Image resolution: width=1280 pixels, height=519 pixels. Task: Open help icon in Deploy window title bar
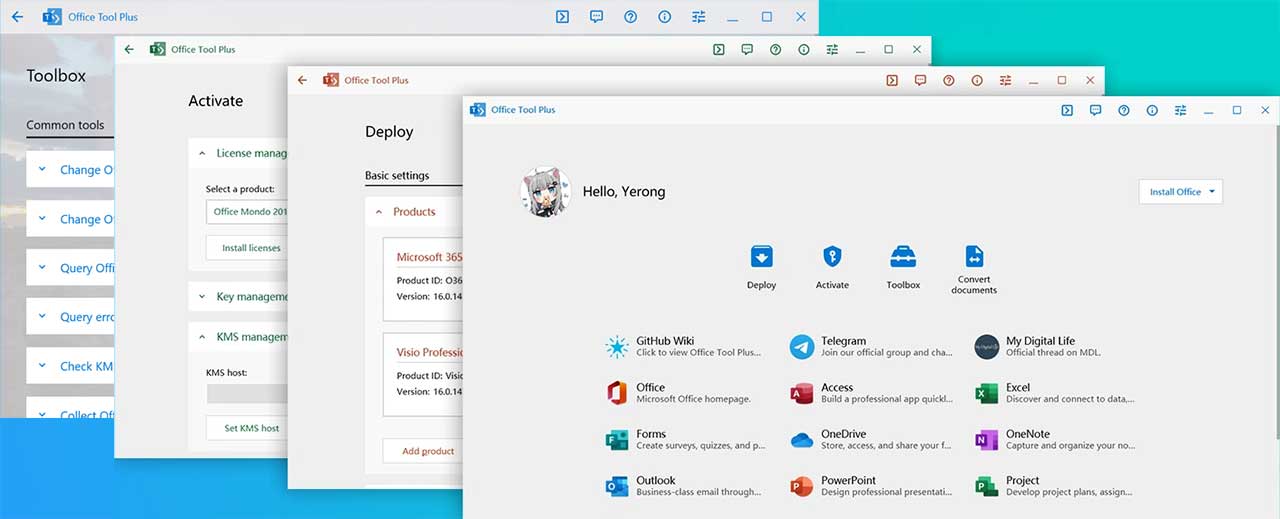(948, 80)
